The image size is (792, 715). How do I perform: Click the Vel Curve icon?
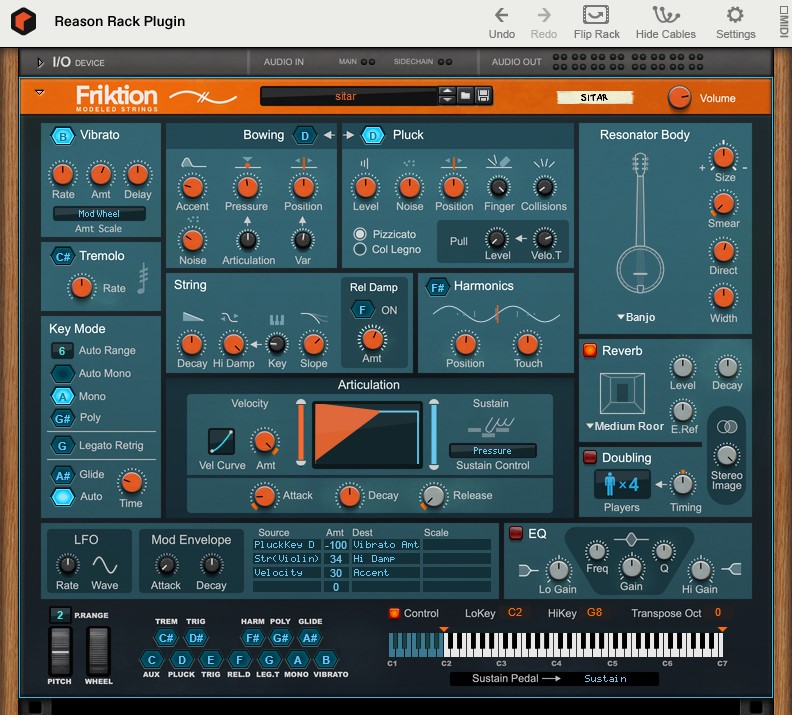pos(221,441)
